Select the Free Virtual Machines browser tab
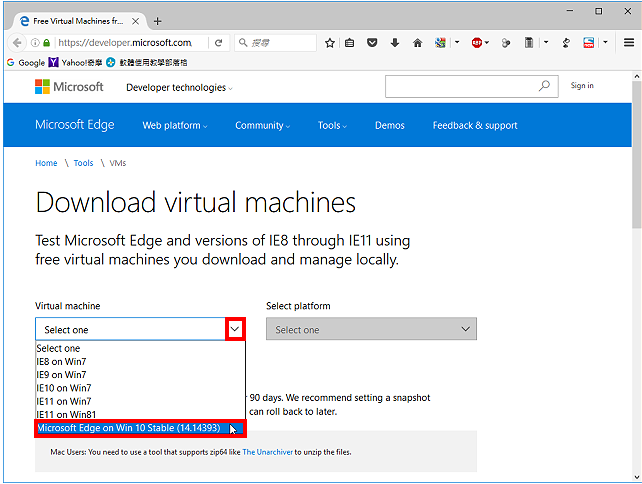The height and width of the screenshot is (484, 642). [78, 21]
